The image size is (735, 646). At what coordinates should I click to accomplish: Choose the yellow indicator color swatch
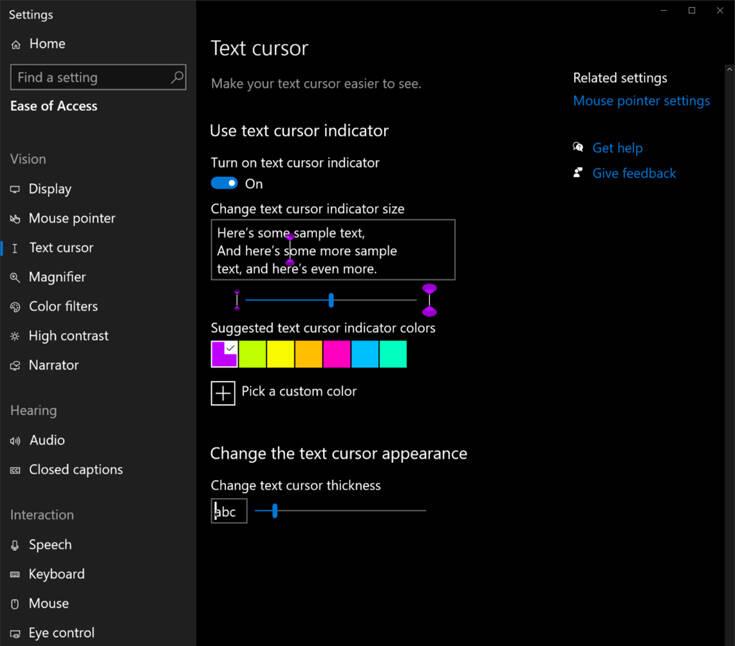pyautogui.click(x=281, y=354)
